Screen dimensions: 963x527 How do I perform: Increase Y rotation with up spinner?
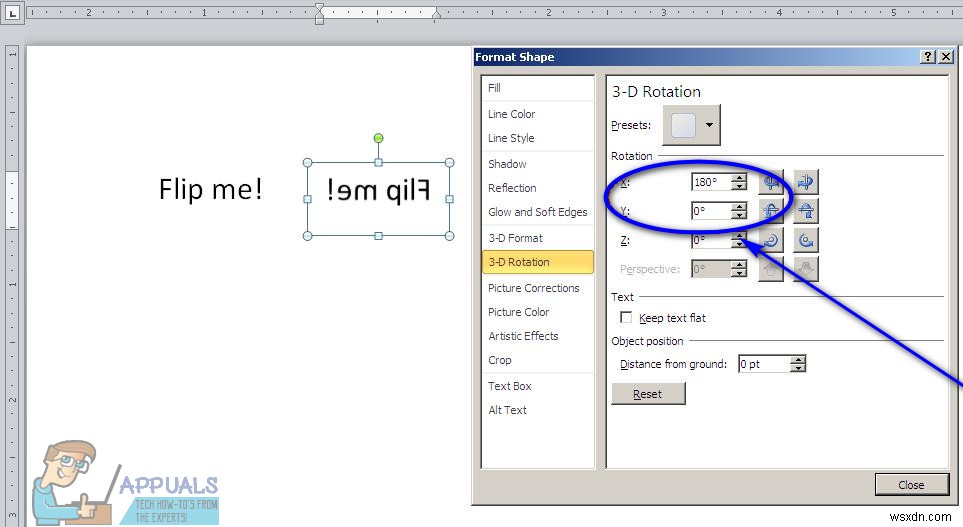click(x=739, y=206)
